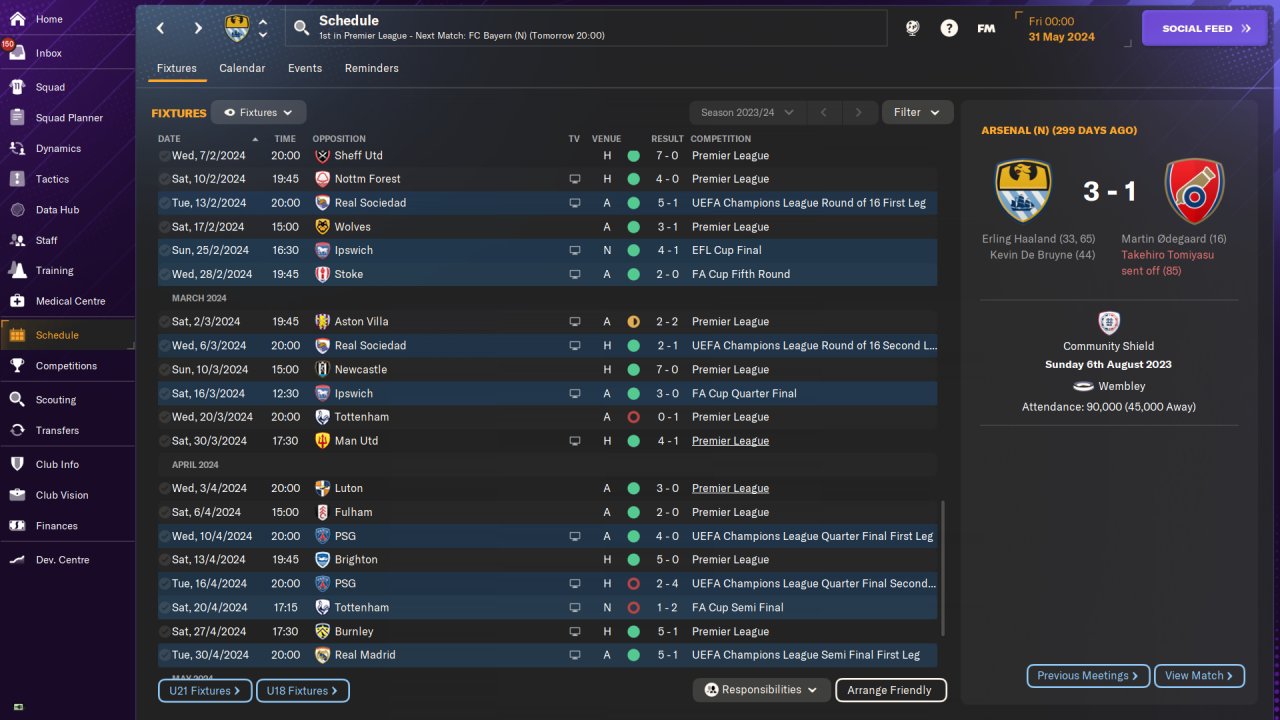Click the FM menu logo
This screenshot has height=720, width=1280.
986,28
